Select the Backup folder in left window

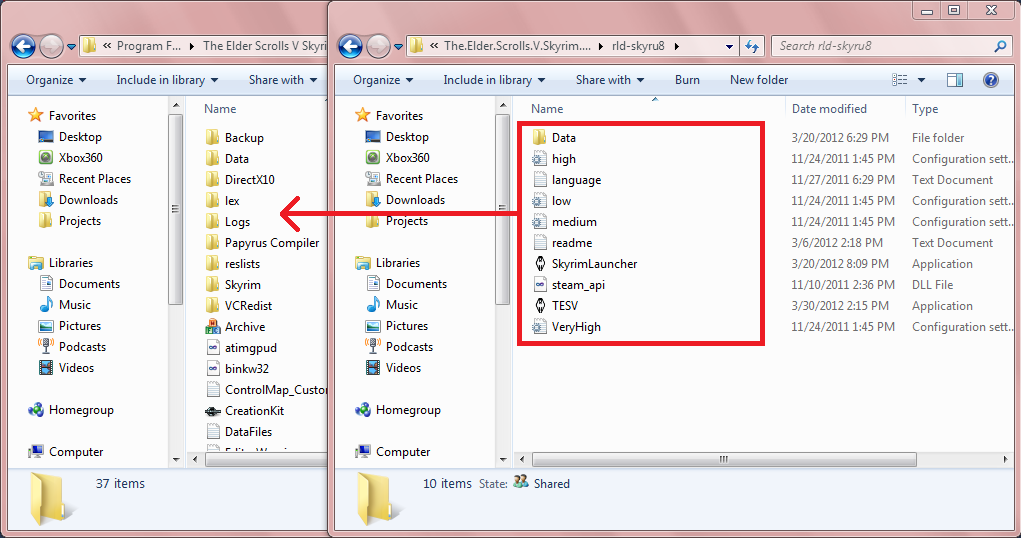244,138
